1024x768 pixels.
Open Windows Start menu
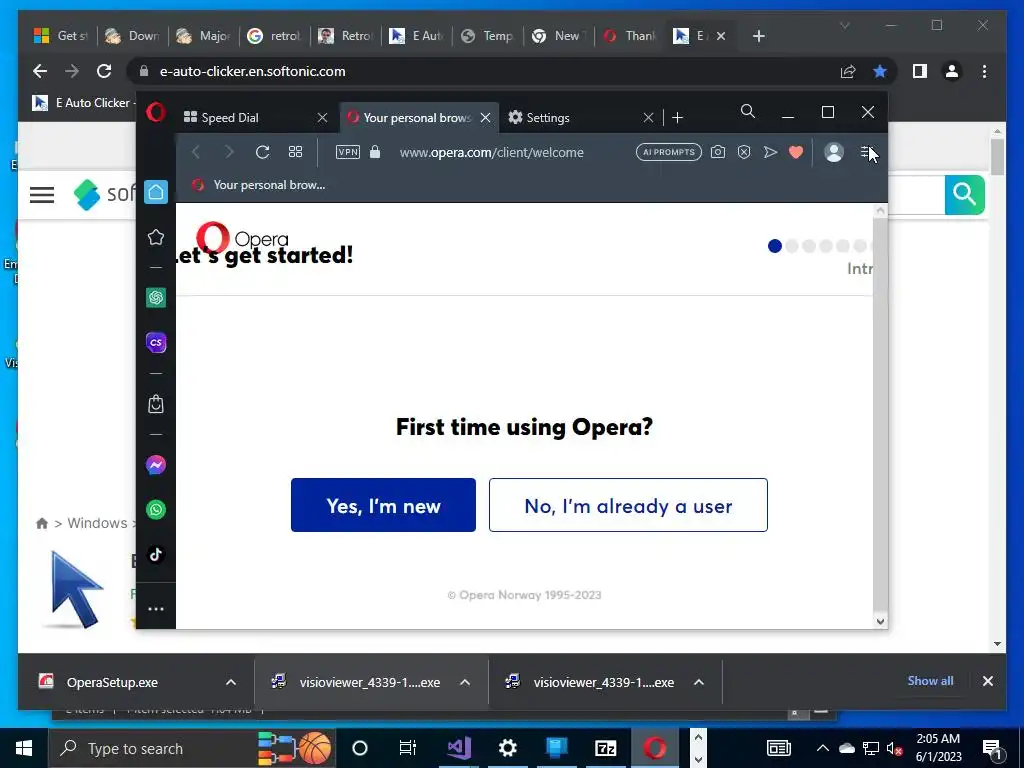[x=24, y=748]
